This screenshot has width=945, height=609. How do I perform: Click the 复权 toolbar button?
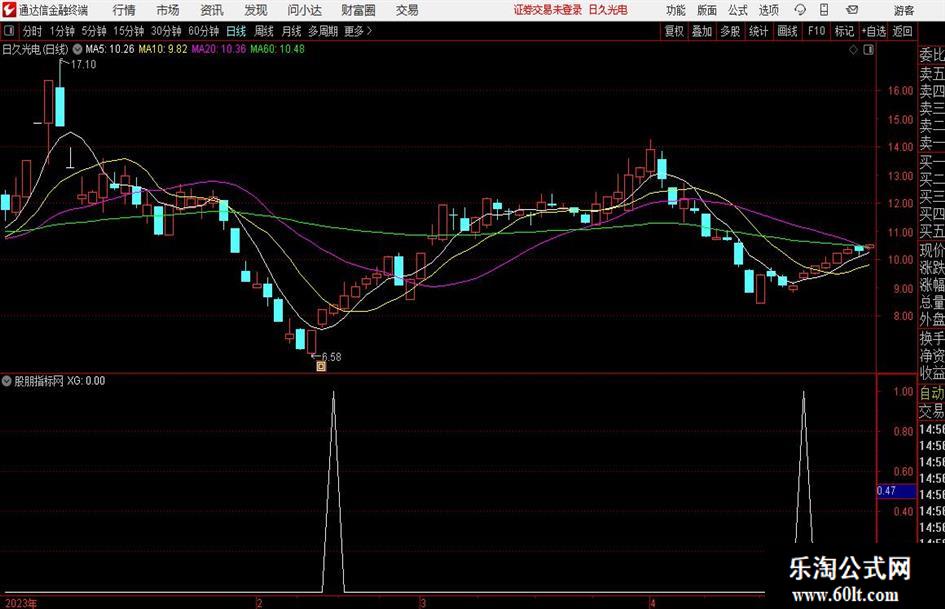pyautogui.click(x=674, y=31)
